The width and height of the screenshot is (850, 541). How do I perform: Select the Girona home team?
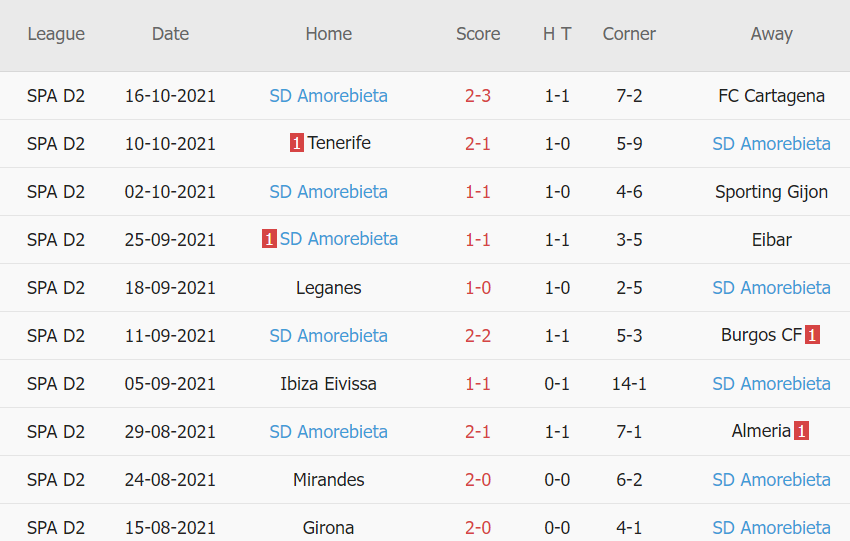tap(329, 527)
